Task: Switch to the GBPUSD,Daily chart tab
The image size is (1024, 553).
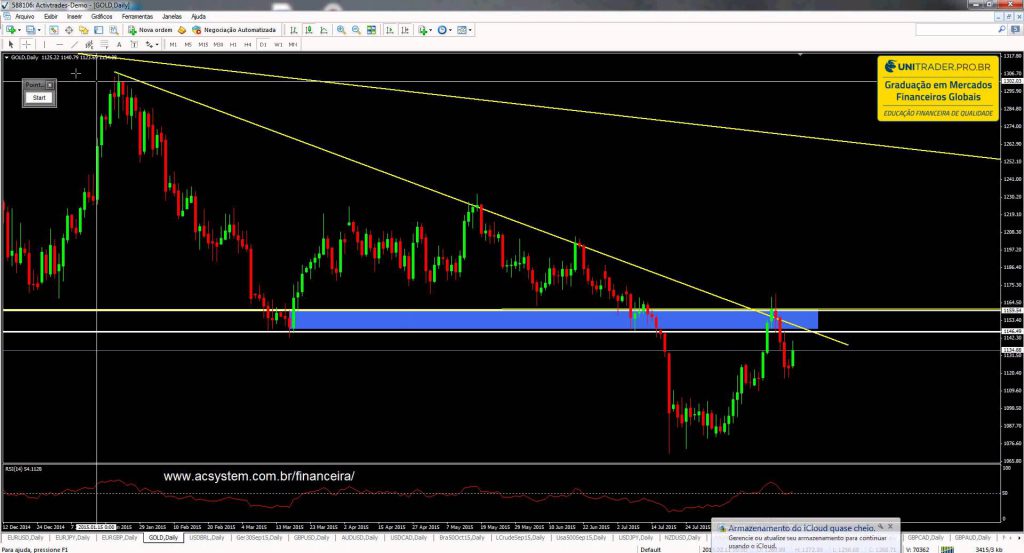Action: 311,538
